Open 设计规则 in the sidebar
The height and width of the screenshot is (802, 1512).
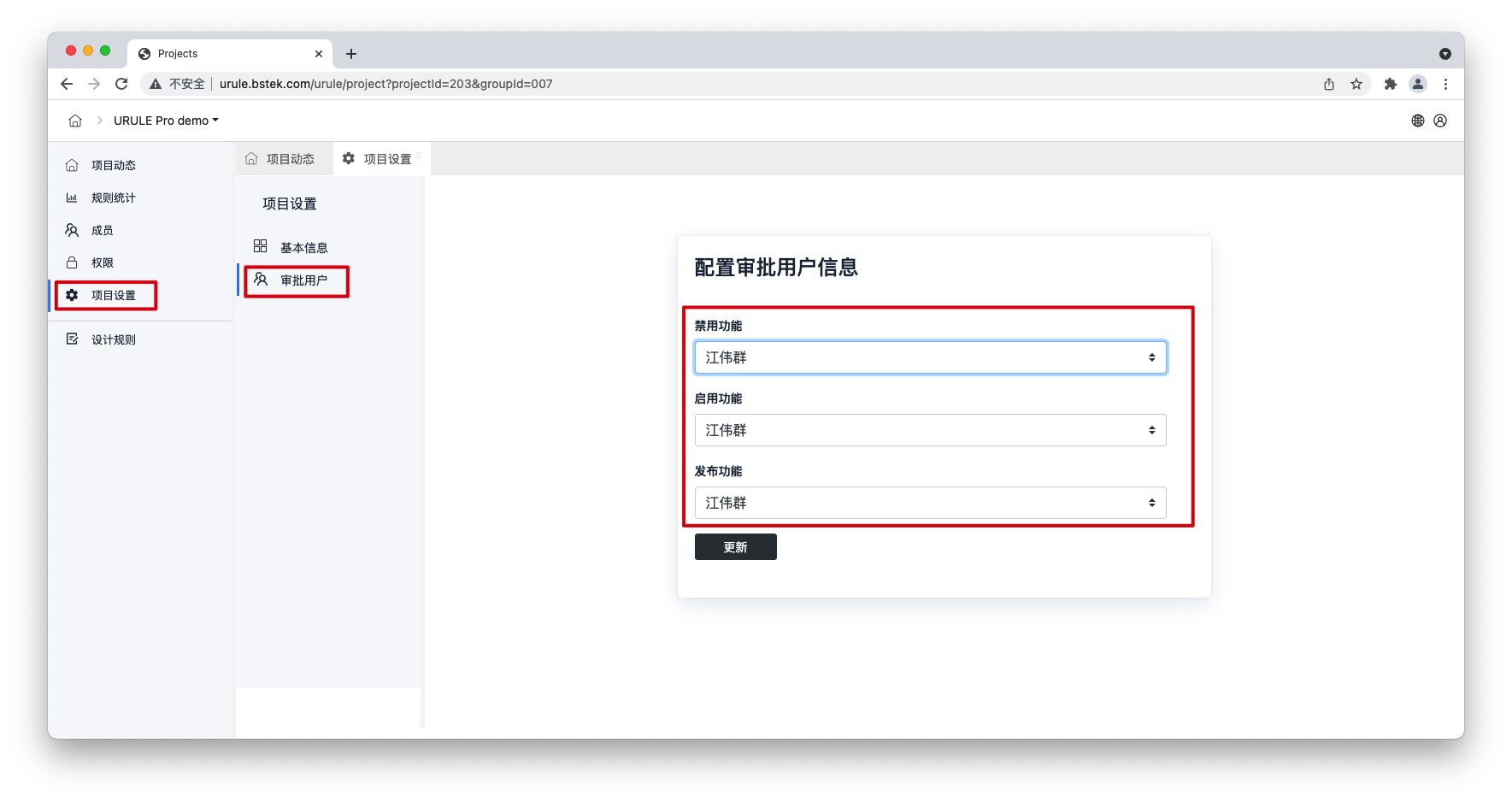(113, 339)
